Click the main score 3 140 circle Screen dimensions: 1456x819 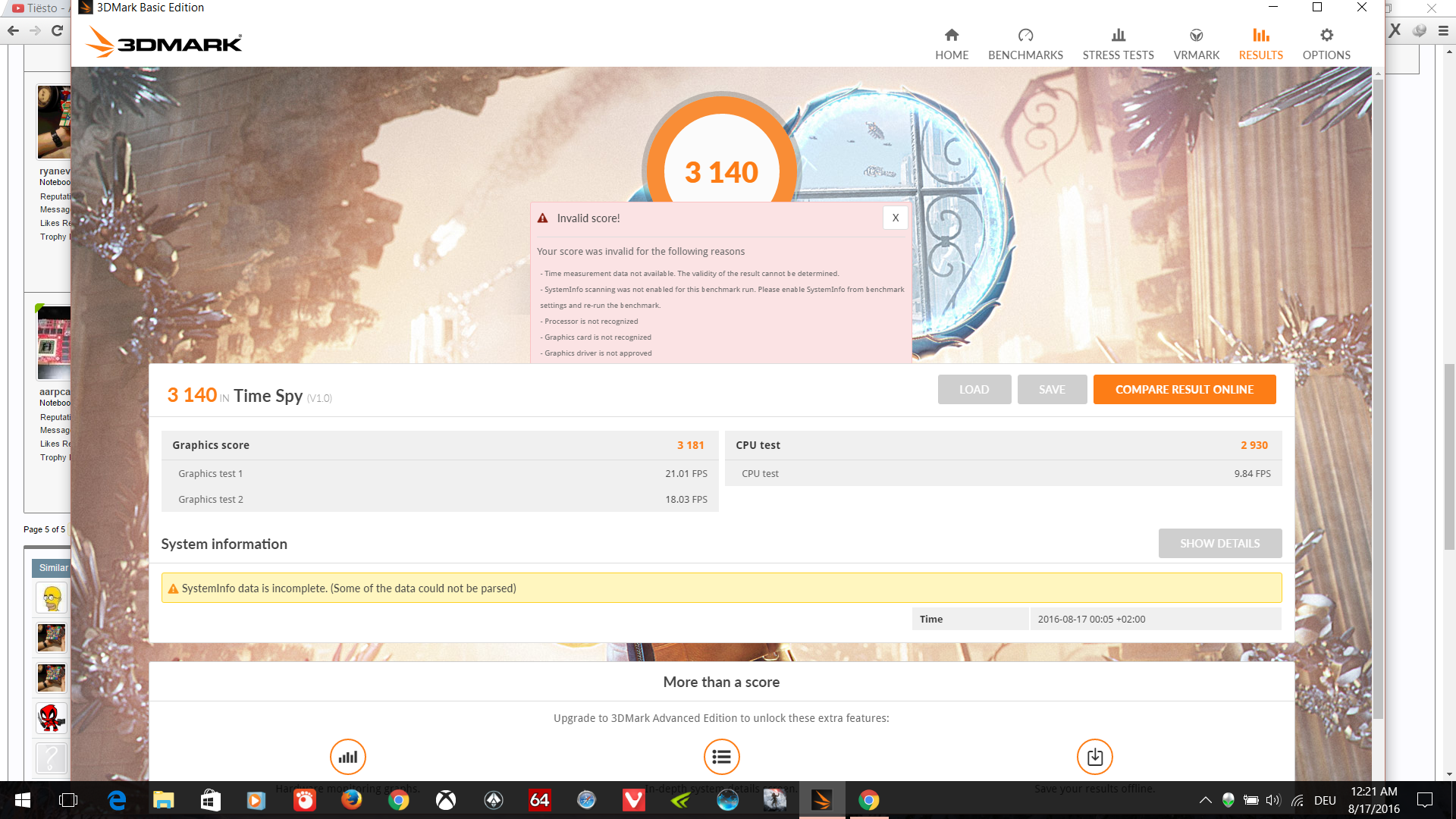pyautogui.click(x=721, y=171)
